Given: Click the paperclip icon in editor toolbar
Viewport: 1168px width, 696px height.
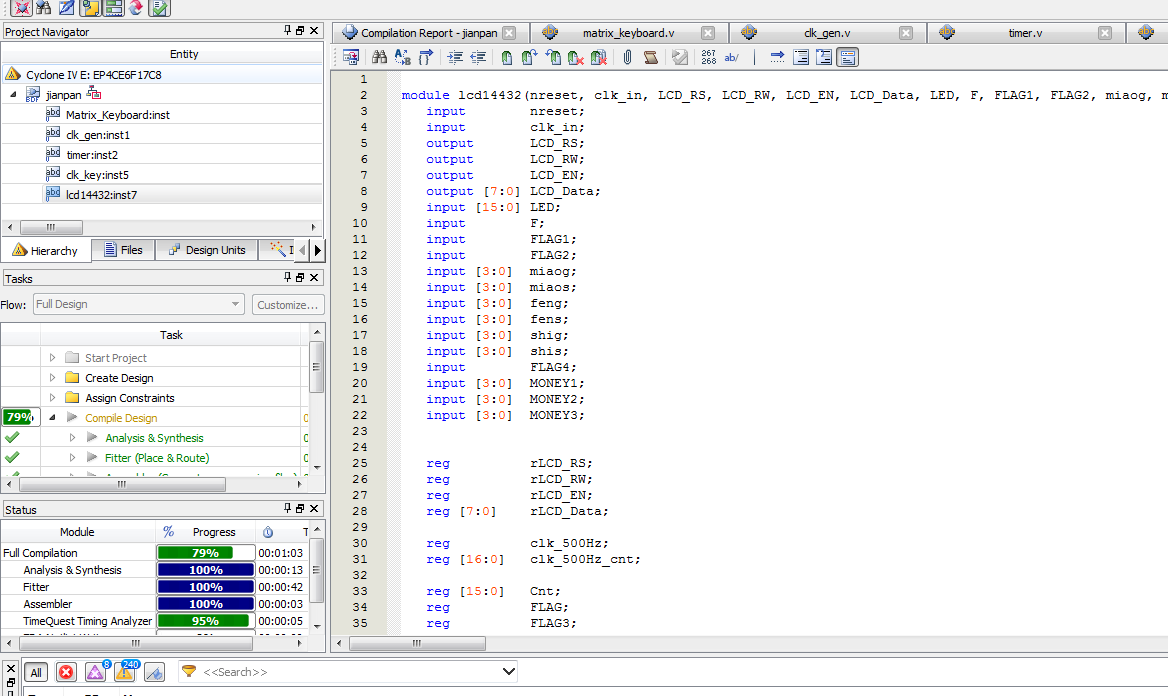Looking at the screenshot, I should click(x=627, y=58).
